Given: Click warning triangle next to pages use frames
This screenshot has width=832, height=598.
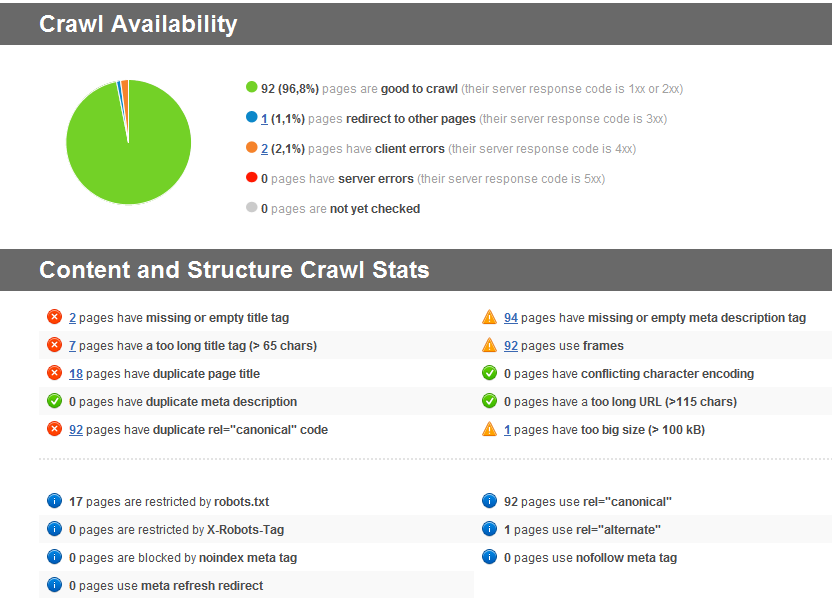Looking at the screenshot, I should point(489,345).
